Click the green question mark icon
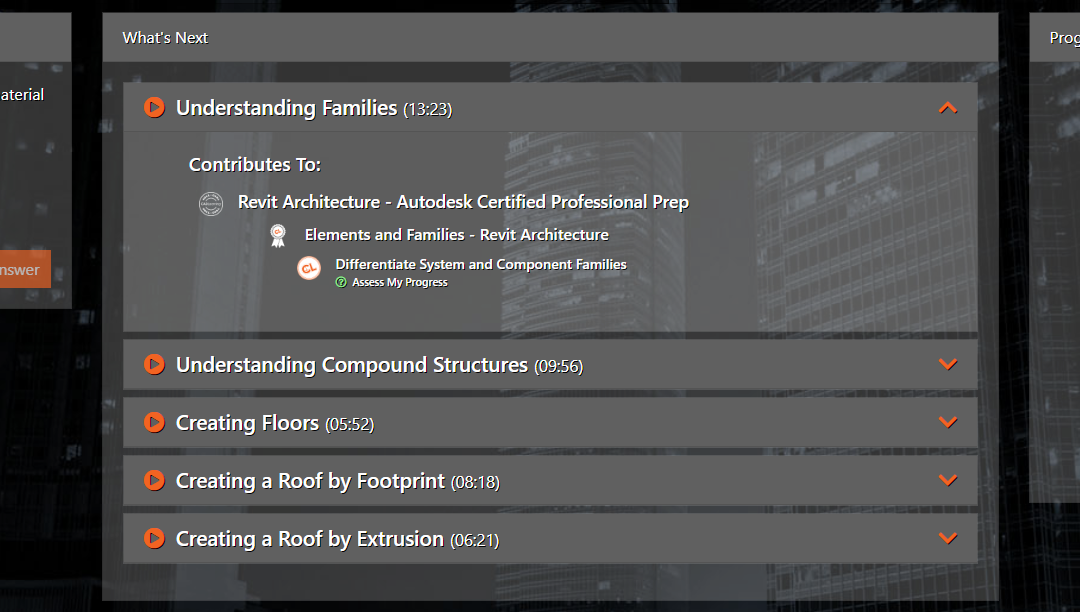1080x612 pixels. tap(341, 283)
